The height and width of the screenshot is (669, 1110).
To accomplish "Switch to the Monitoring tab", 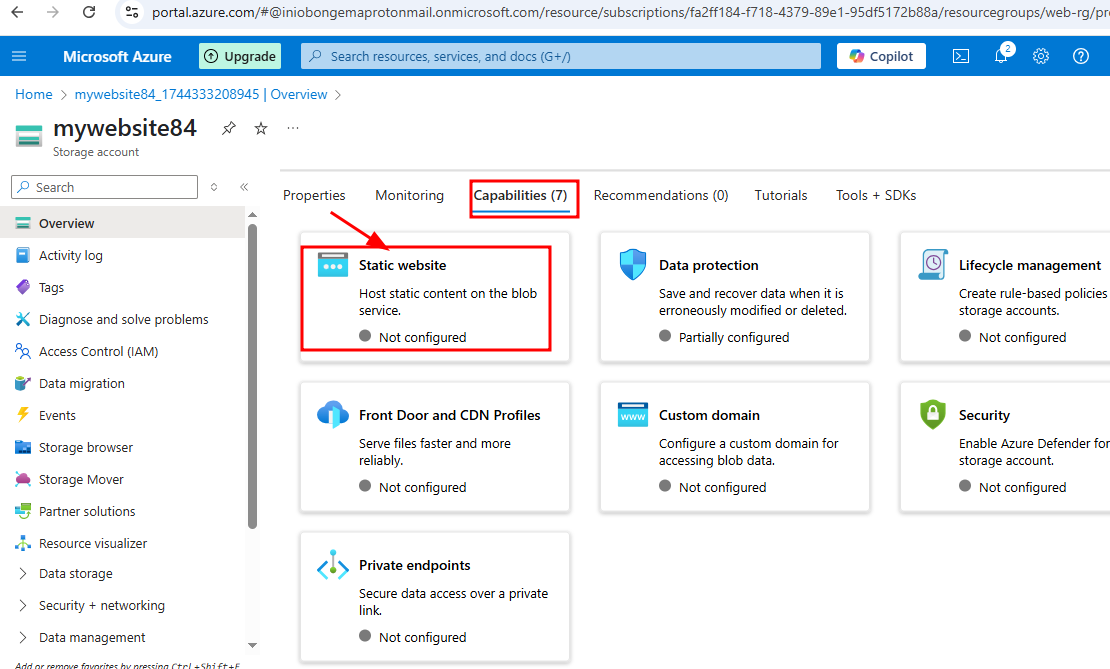I will coord(409,195).
